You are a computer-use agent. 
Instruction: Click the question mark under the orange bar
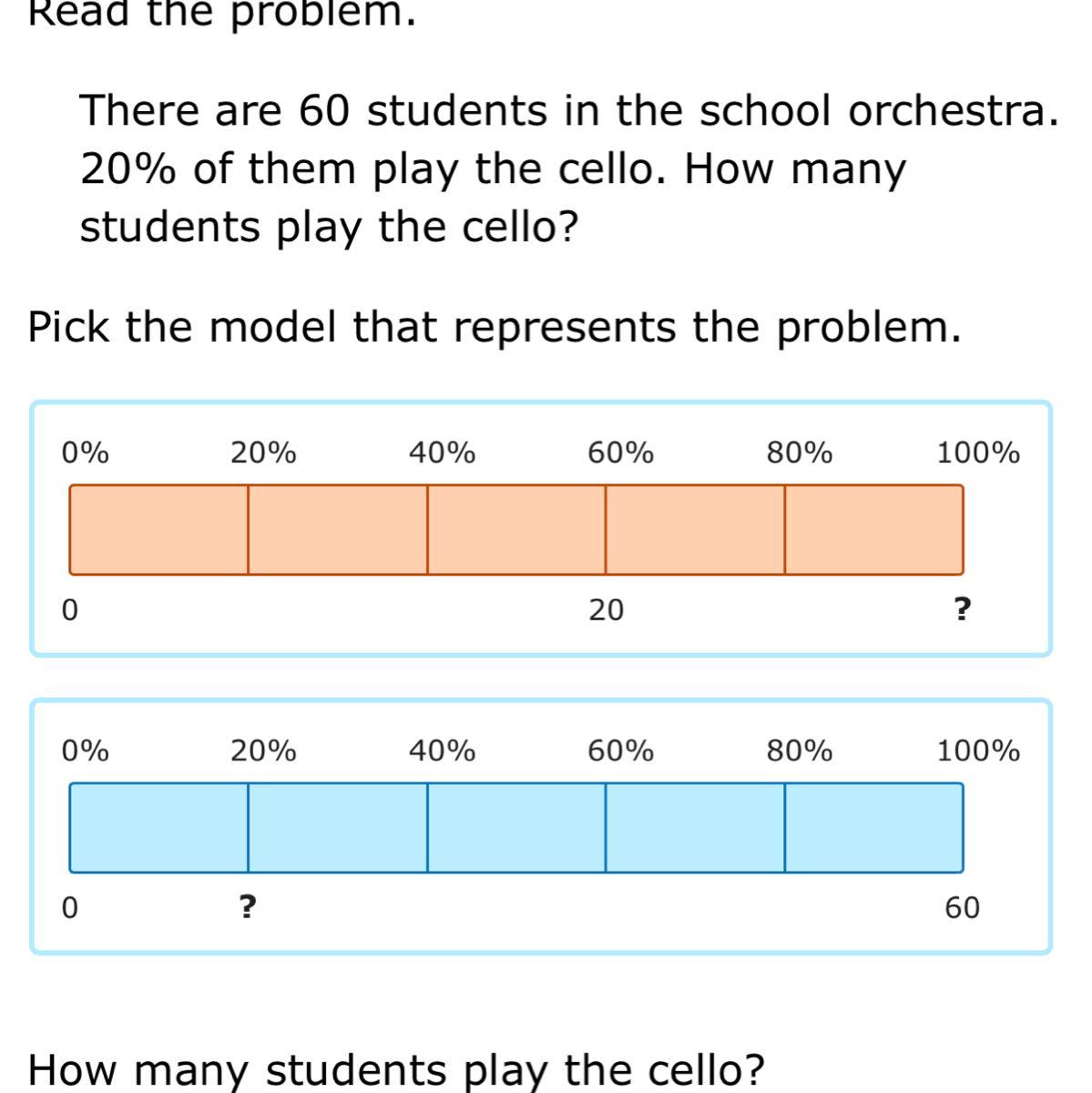962,608
